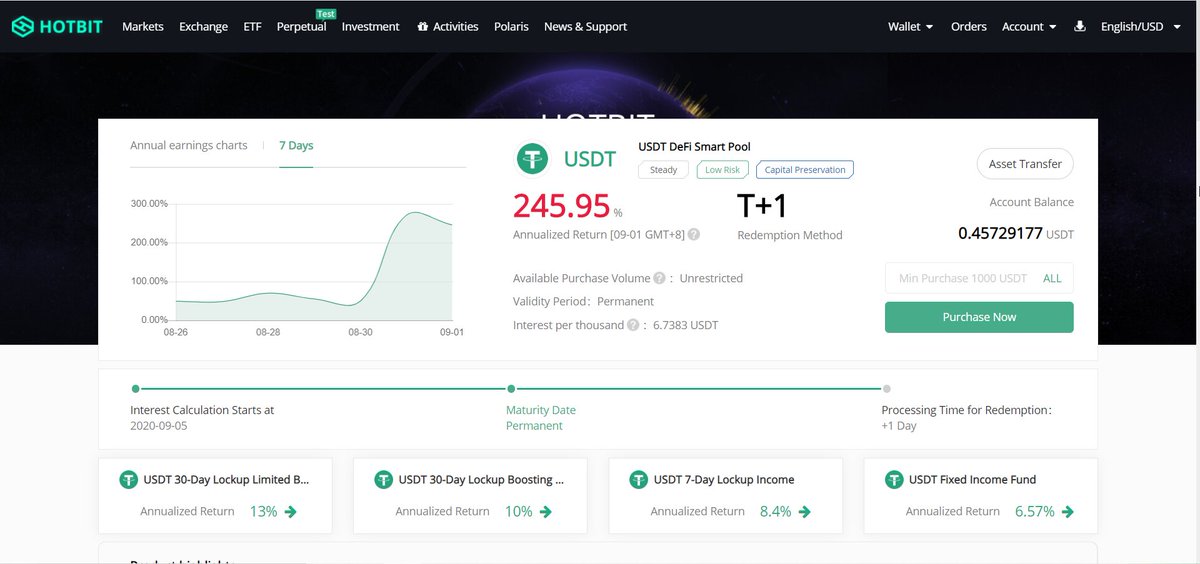Click ALL to use full balance
Screen dimensions: 1200x564
point(1052,278)
